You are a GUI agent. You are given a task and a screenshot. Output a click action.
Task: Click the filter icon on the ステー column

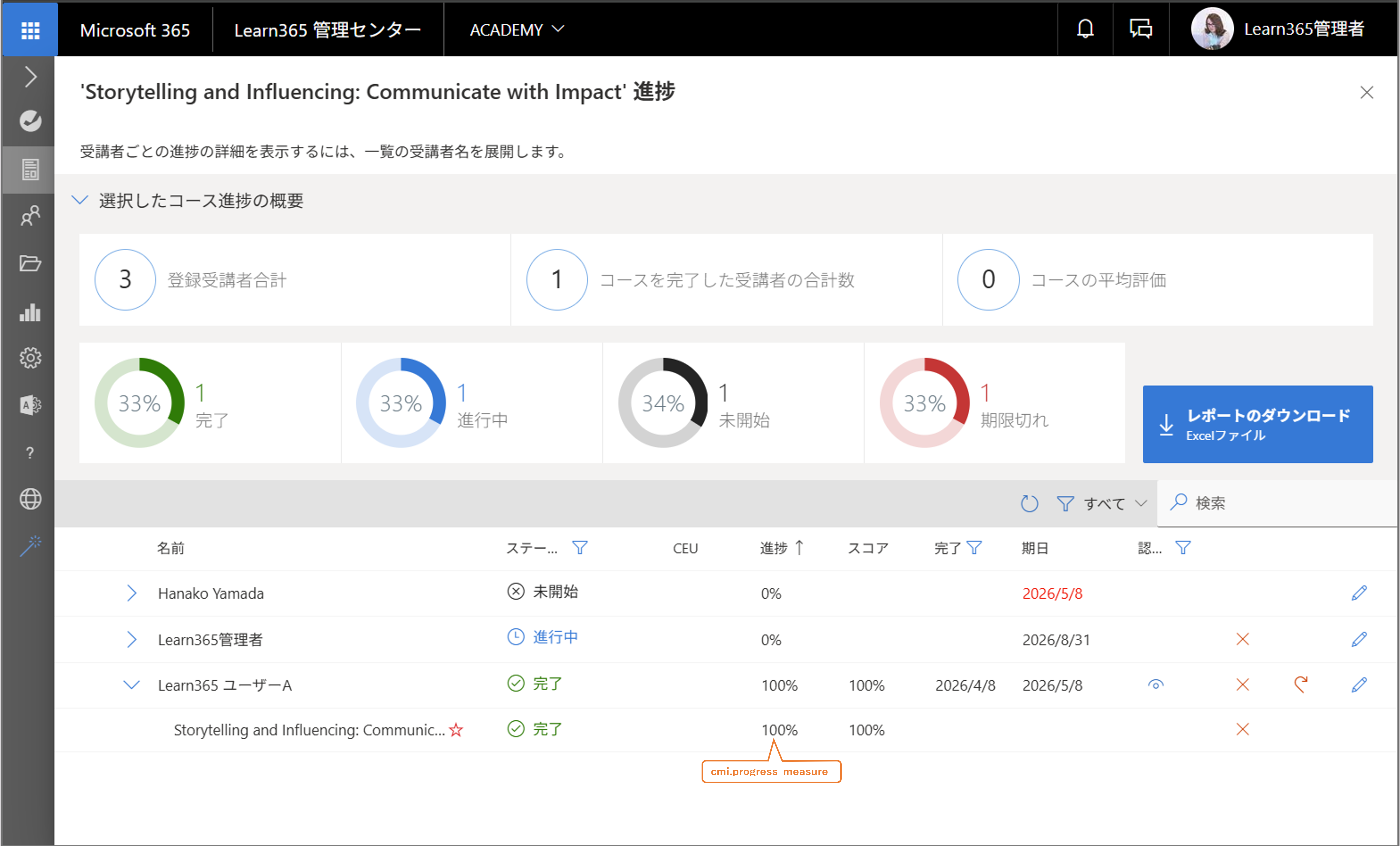click(580, 548)
